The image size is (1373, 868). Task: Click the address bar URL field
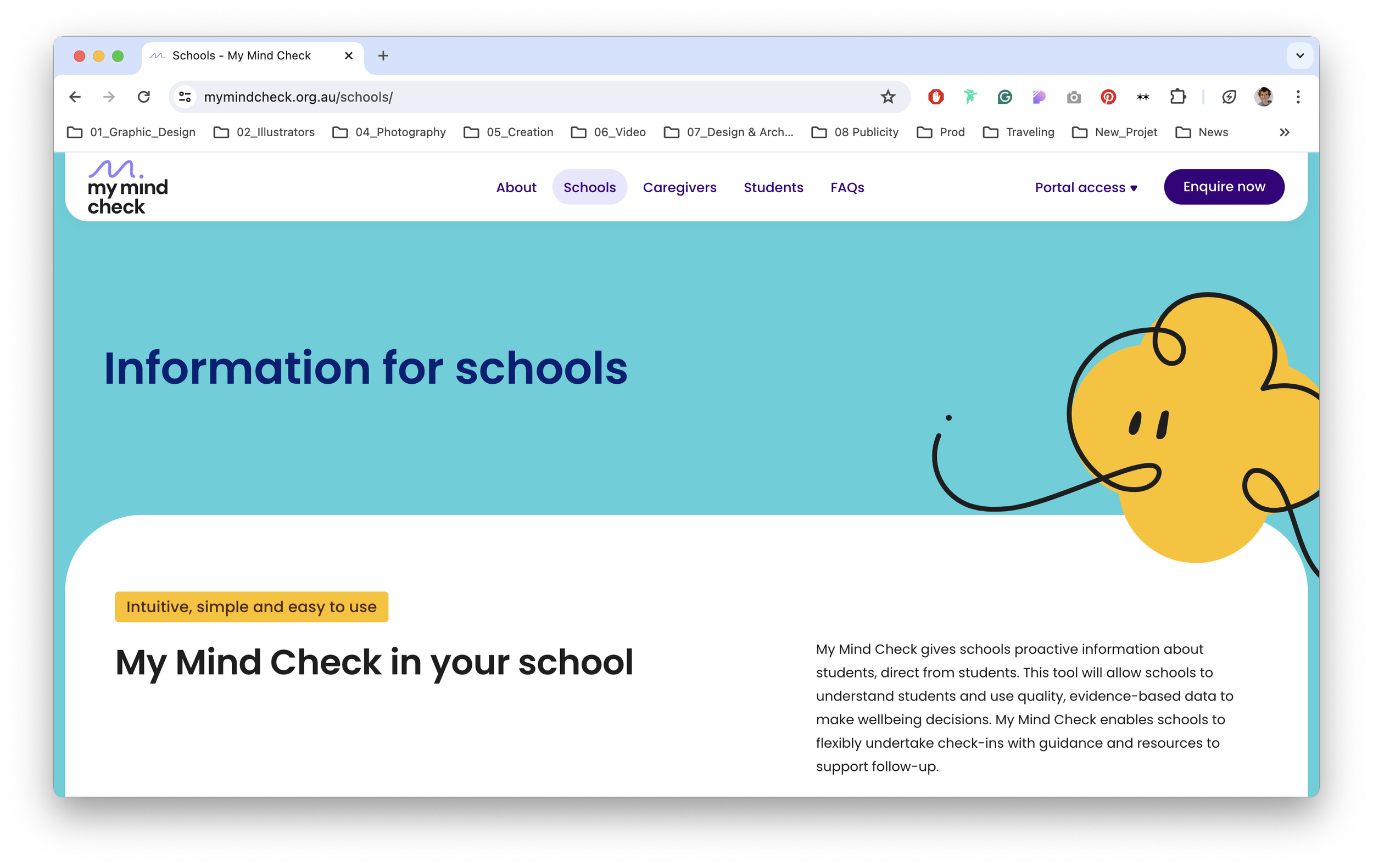coord(513,97)
